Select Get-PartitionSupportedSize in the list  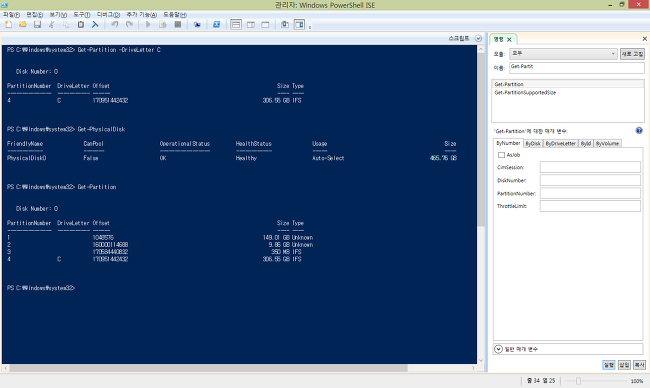click(568, 92)
